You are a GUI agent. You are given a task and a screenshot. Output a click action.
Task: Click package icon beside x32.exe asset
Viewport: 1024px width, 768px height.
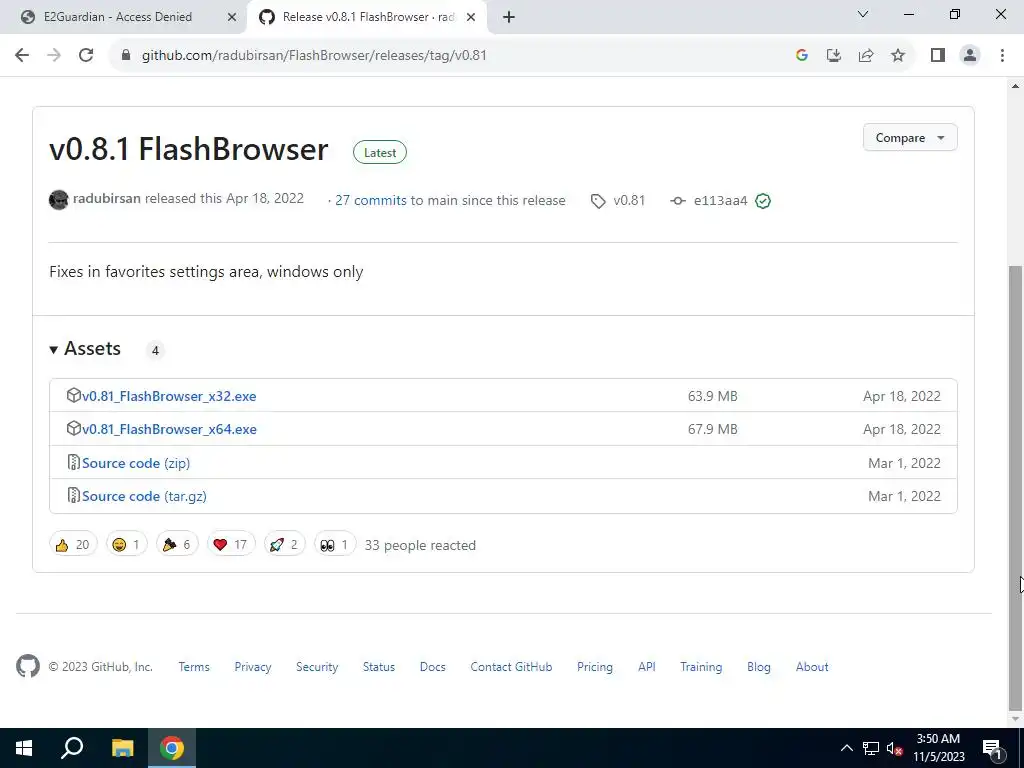click(x=73, y=395)
